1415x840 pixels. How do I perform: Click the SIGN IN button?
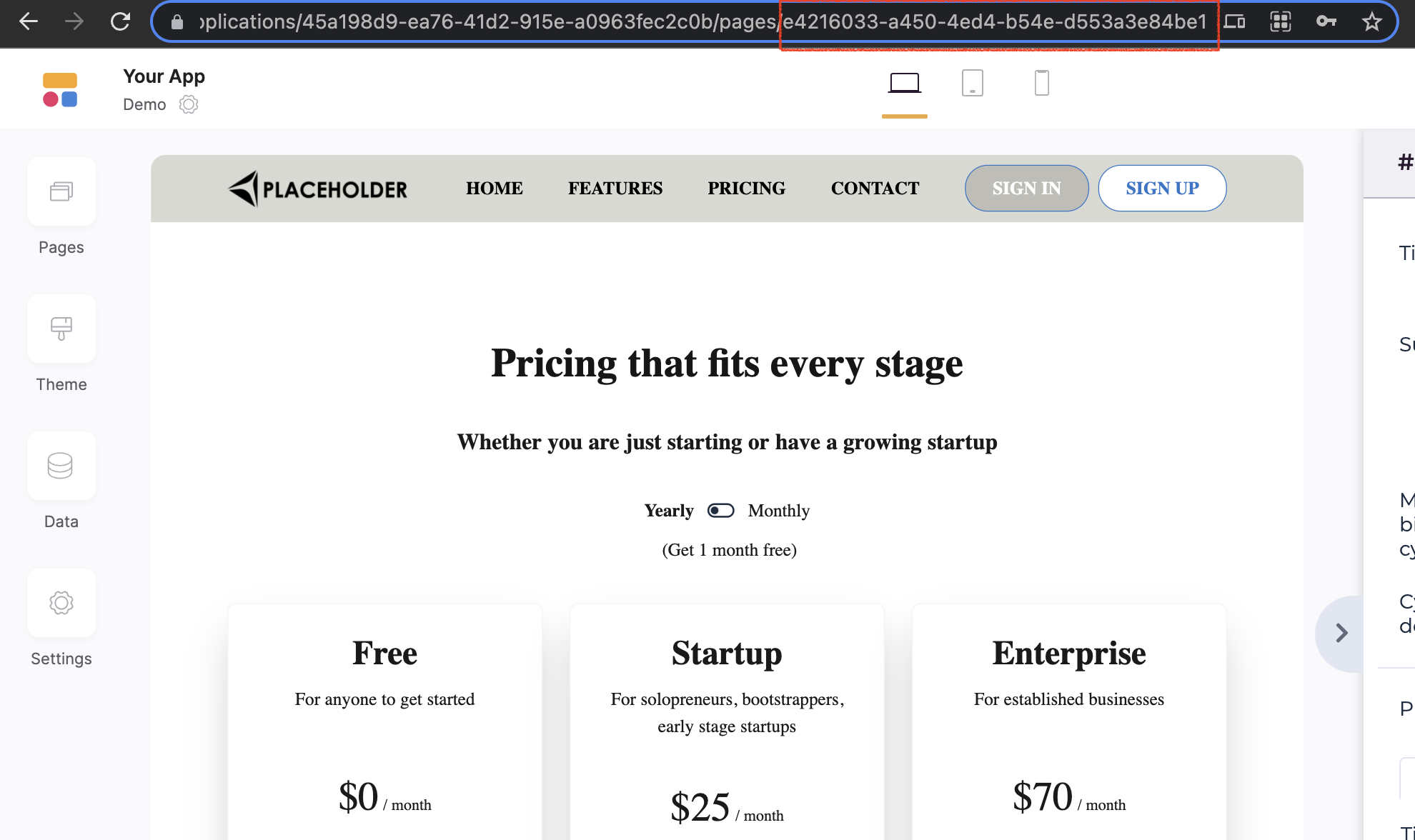coord(1026,188)
